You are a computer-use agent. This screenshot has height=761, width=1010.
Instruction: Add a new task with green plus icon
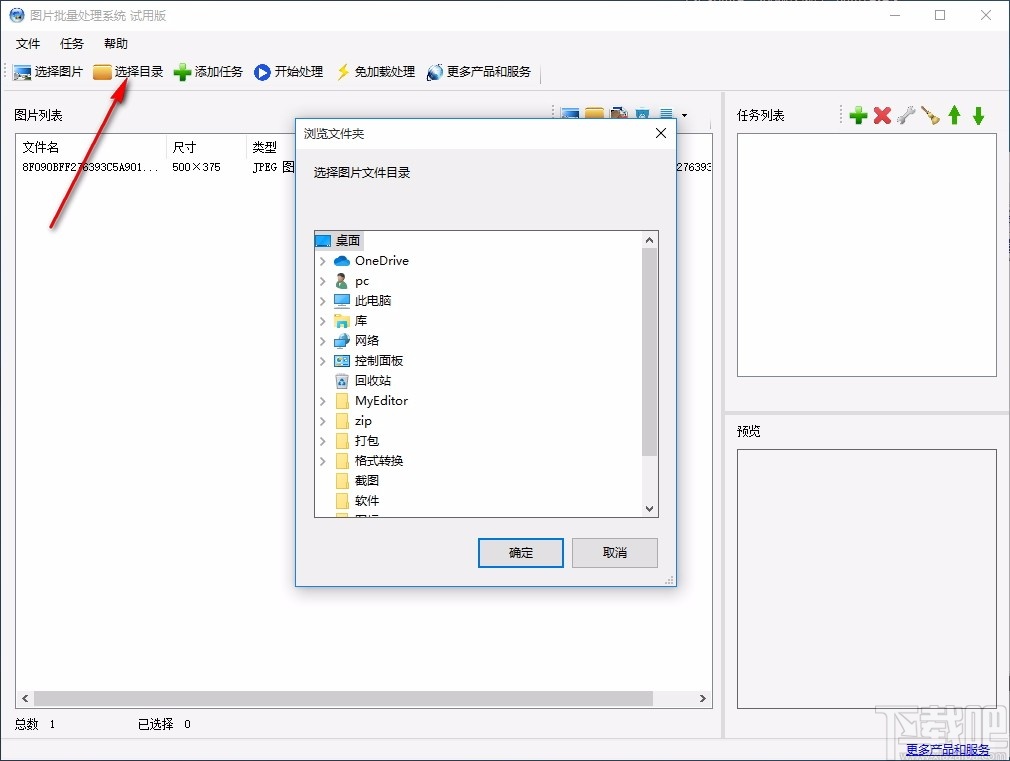[x=858, y=114]
